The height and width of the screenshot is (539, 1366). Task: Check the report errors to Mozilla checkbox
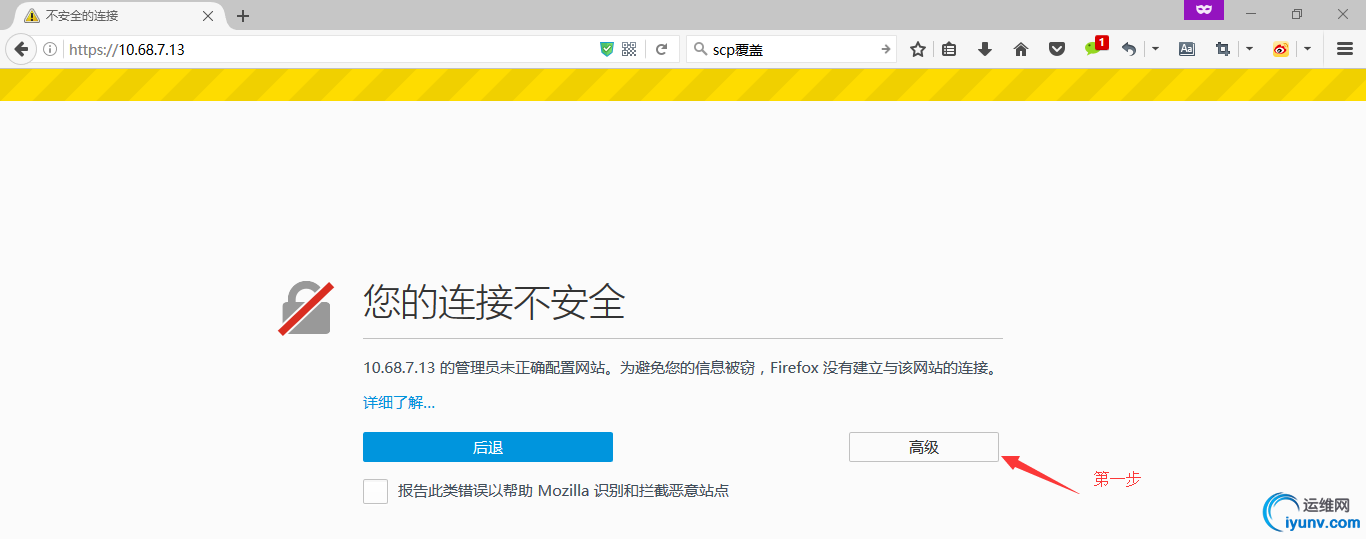pyautogui.click(x=375, y=491)
